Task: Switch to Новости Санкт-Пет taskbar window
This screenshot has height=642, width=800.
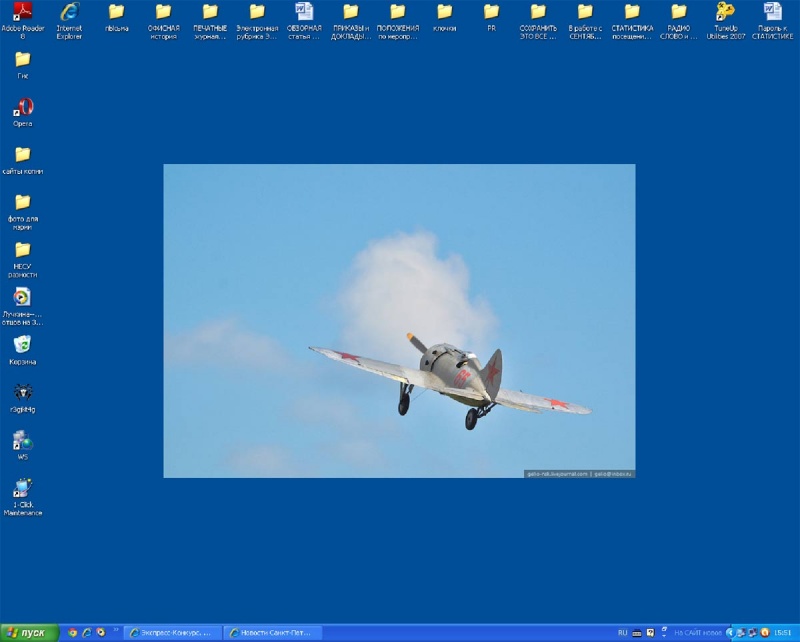Action: tap(273, 633)
